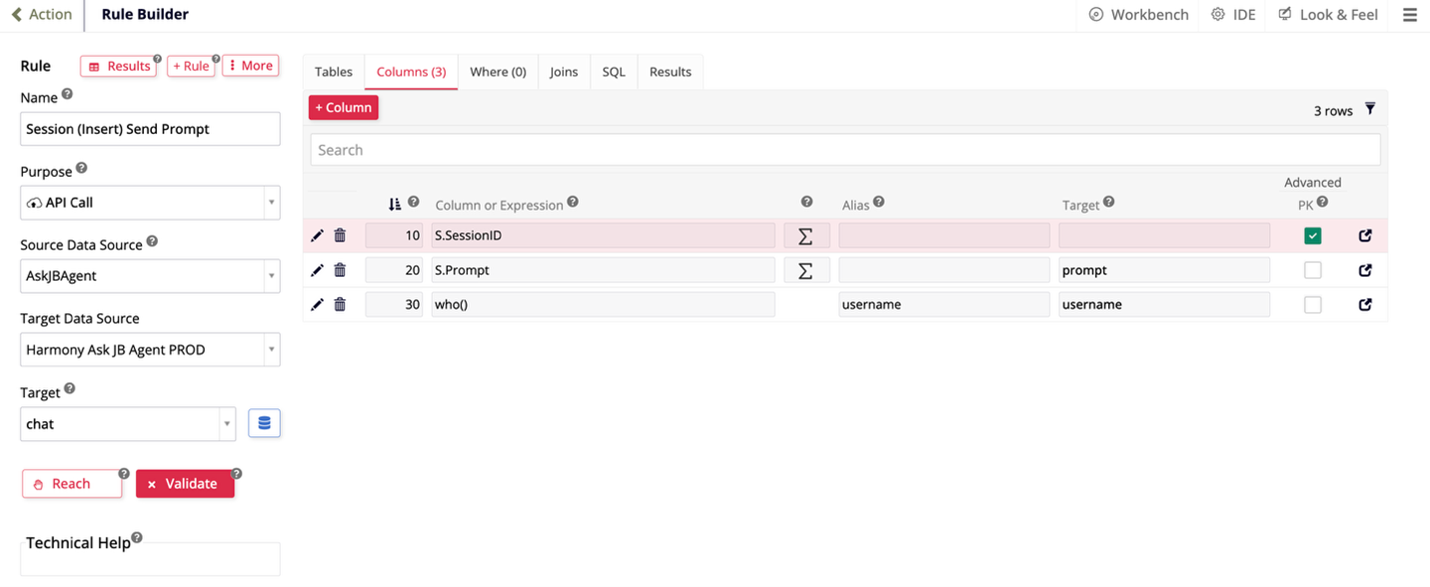Viewport: 1430px width, 587px height.
Task: Click the database icon next to Target
Action: (x=264, y=423)
